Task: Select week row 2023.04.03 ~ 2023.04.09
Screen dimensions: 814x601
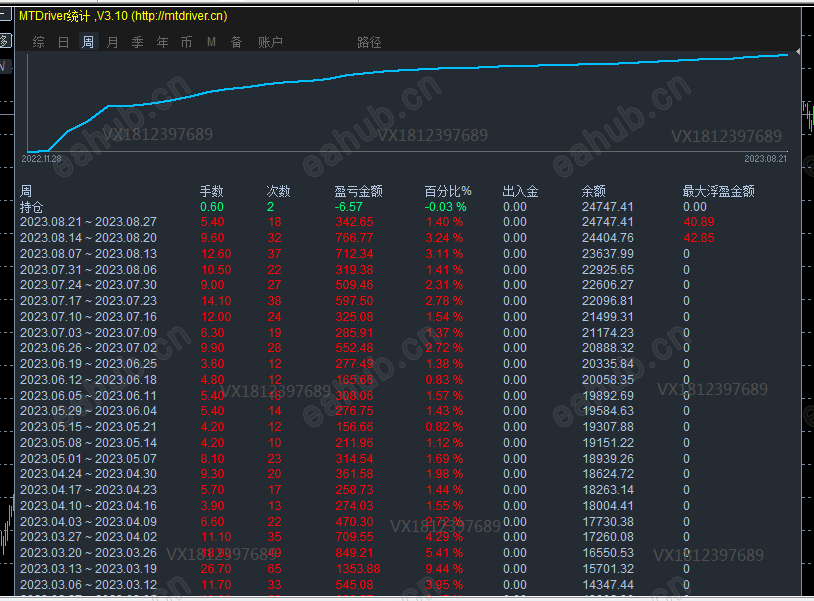Action: tap(88, 522)
